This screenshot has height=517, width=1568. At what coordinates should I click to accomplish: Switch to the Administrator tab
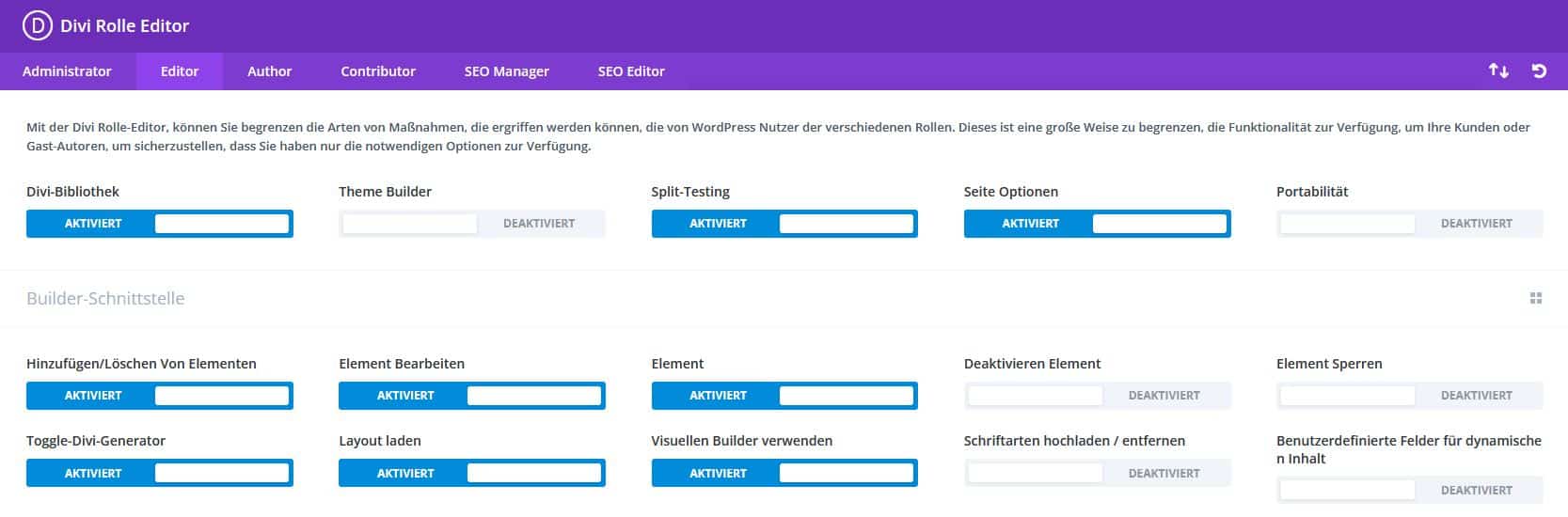[67, 71]
